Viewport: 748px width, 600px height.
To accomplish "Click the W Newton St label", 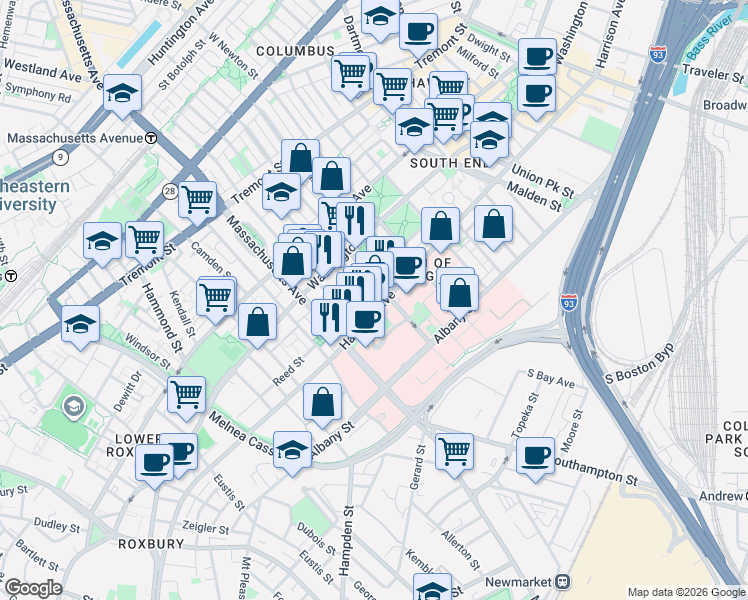I will pos(234,56).
